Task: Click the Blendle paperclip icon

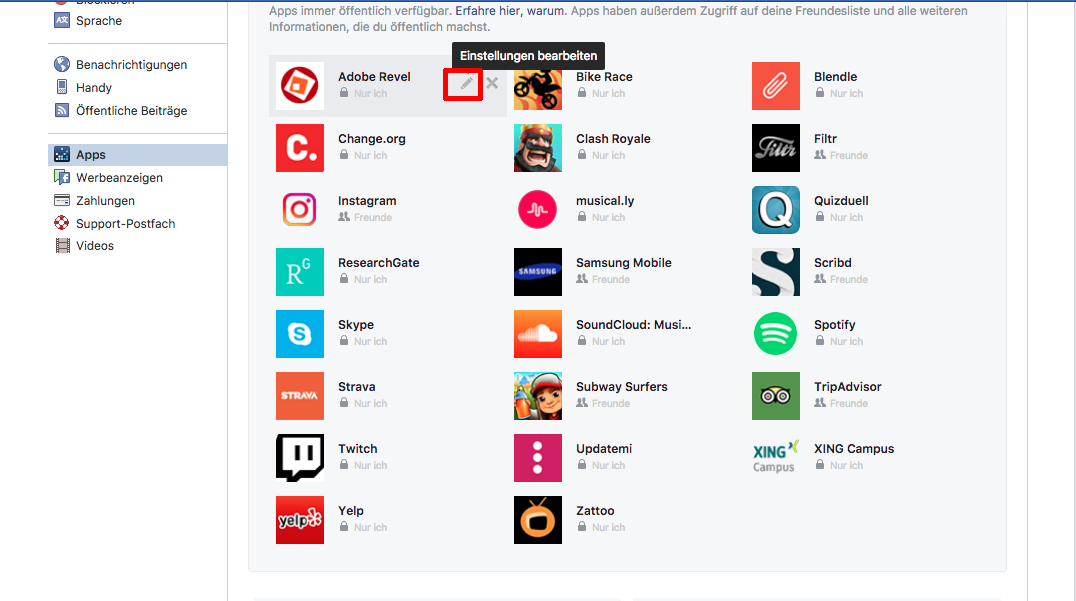Action: click(x=776, y=86)
